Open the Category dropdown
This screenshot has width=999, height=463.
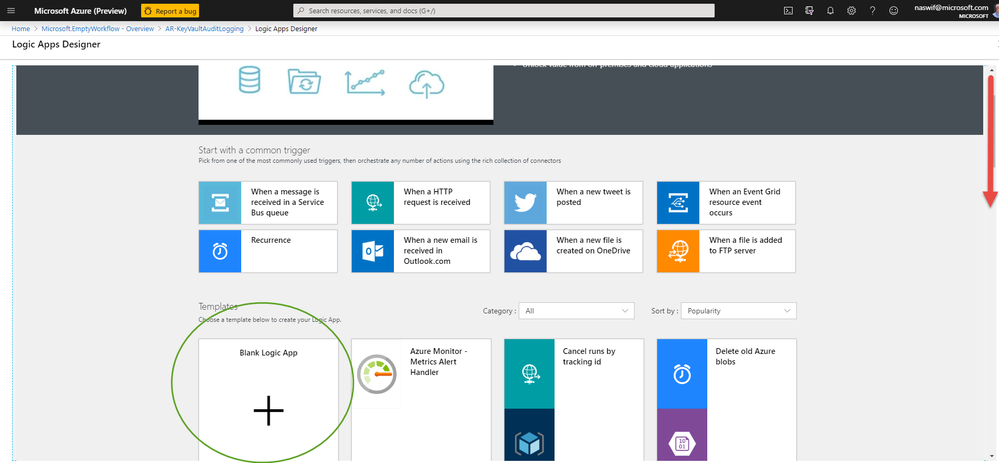tap(577, 311)
